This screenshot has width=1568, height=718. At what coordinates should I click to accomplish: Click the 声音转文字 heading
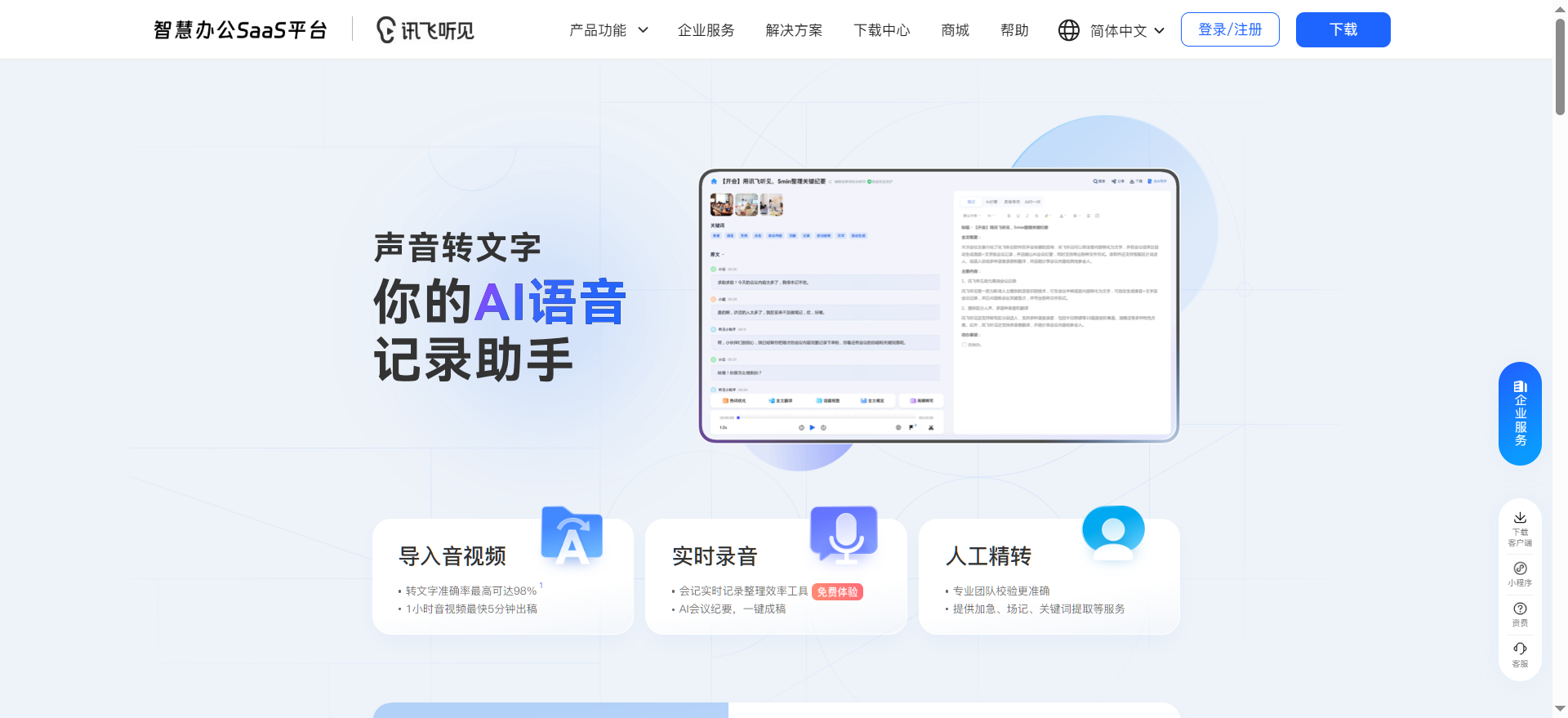(x=457, y=248)
